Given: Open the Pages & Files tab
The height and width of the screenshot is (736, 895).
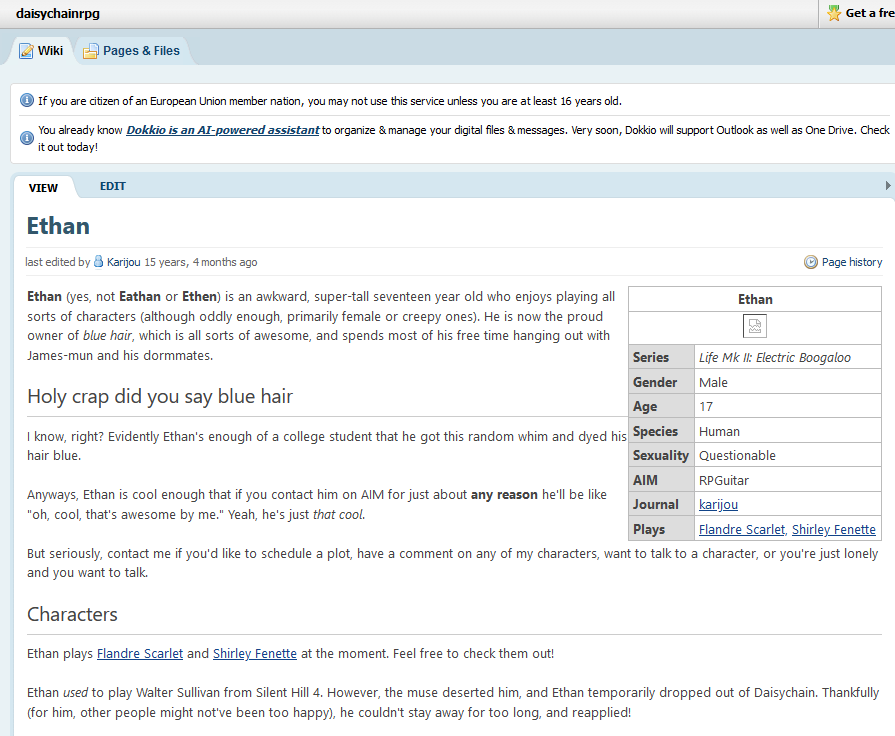Looking at the screenshot, I should pyautogui.click(x=132, y=51).
